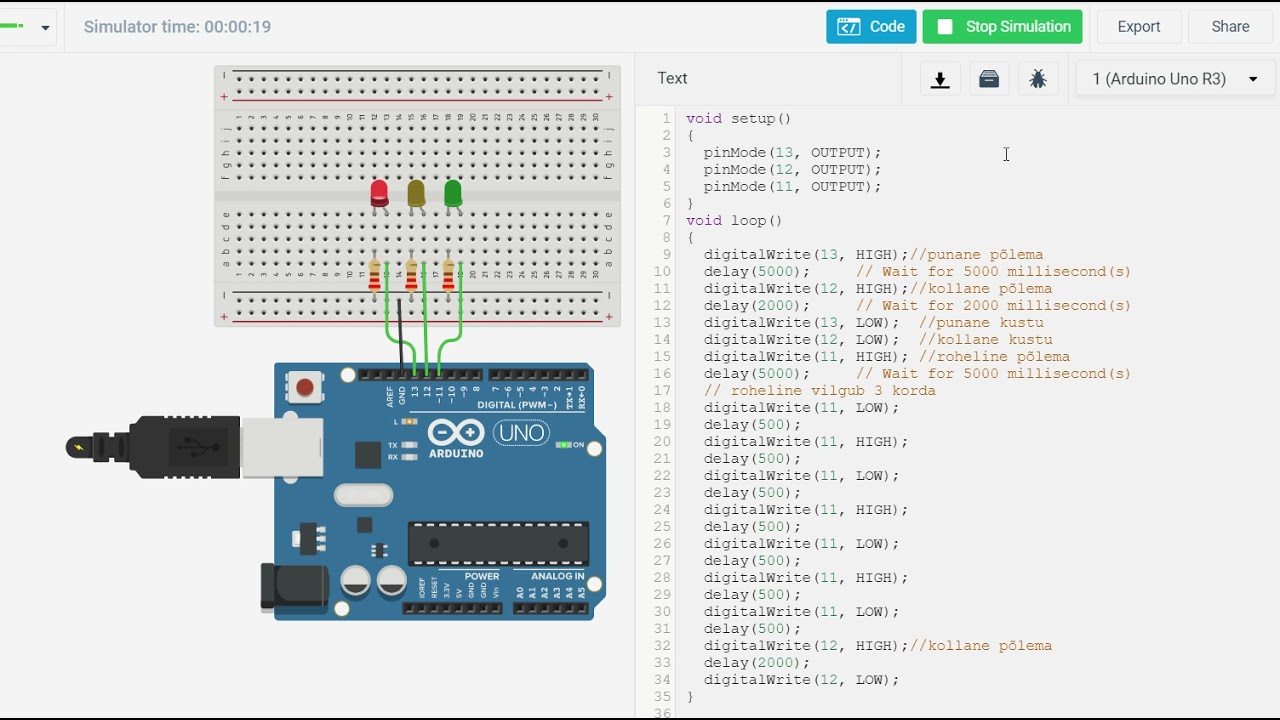Click 'digitalWrite(12, LOW);' on line 34

tap(801, 679)
